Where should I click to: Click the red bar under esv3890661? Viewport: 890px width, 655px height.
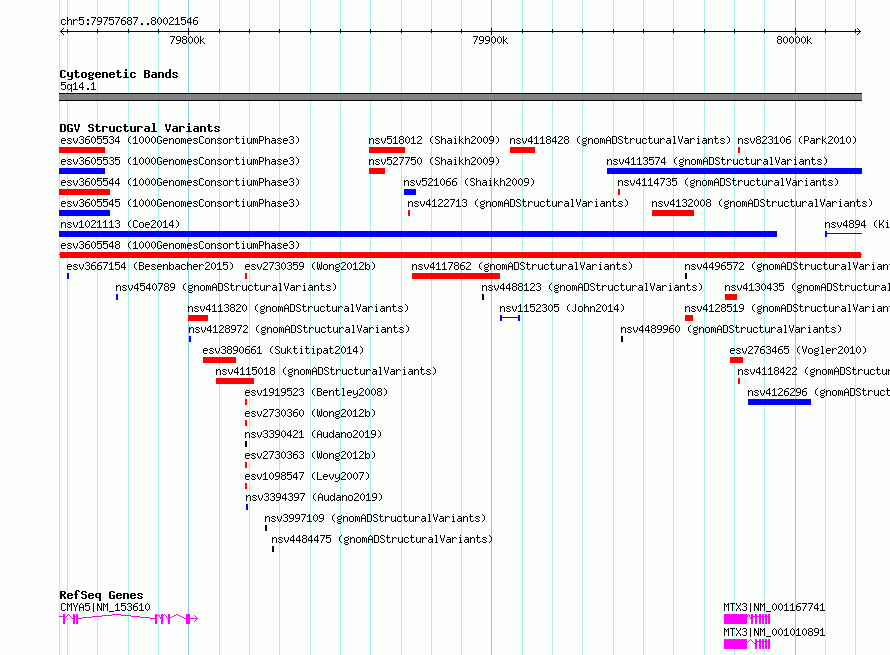219,360
